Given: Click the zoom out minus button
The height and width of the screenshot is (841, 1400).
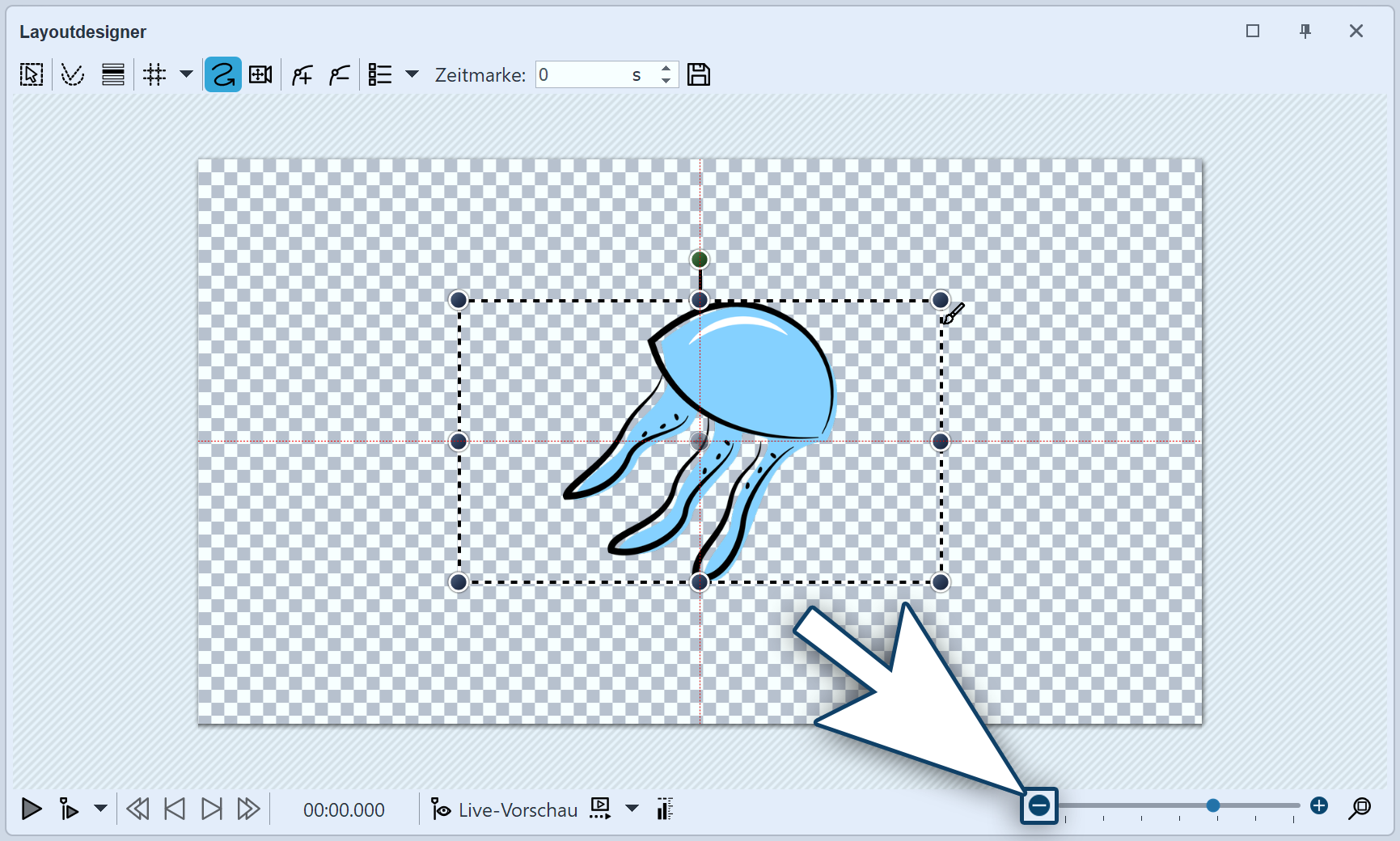Looking at the screenshot, I should click(1039, 805).
